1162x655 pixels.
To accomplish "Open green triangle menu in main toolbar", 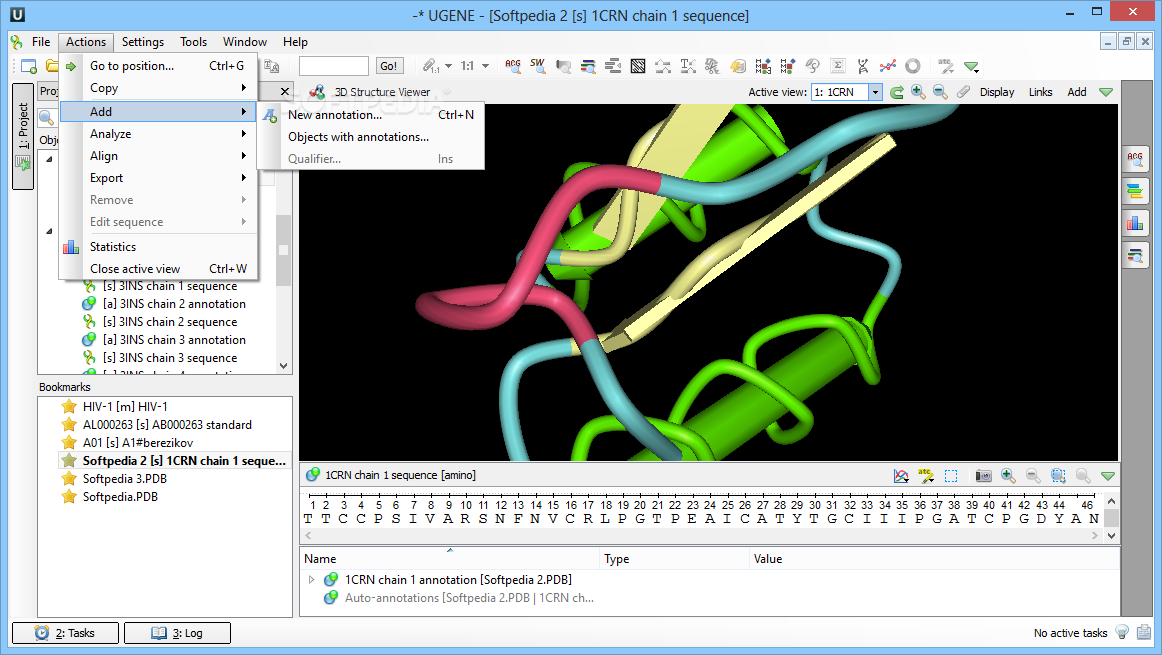I will pyautogui.click(x=972, y=67).
